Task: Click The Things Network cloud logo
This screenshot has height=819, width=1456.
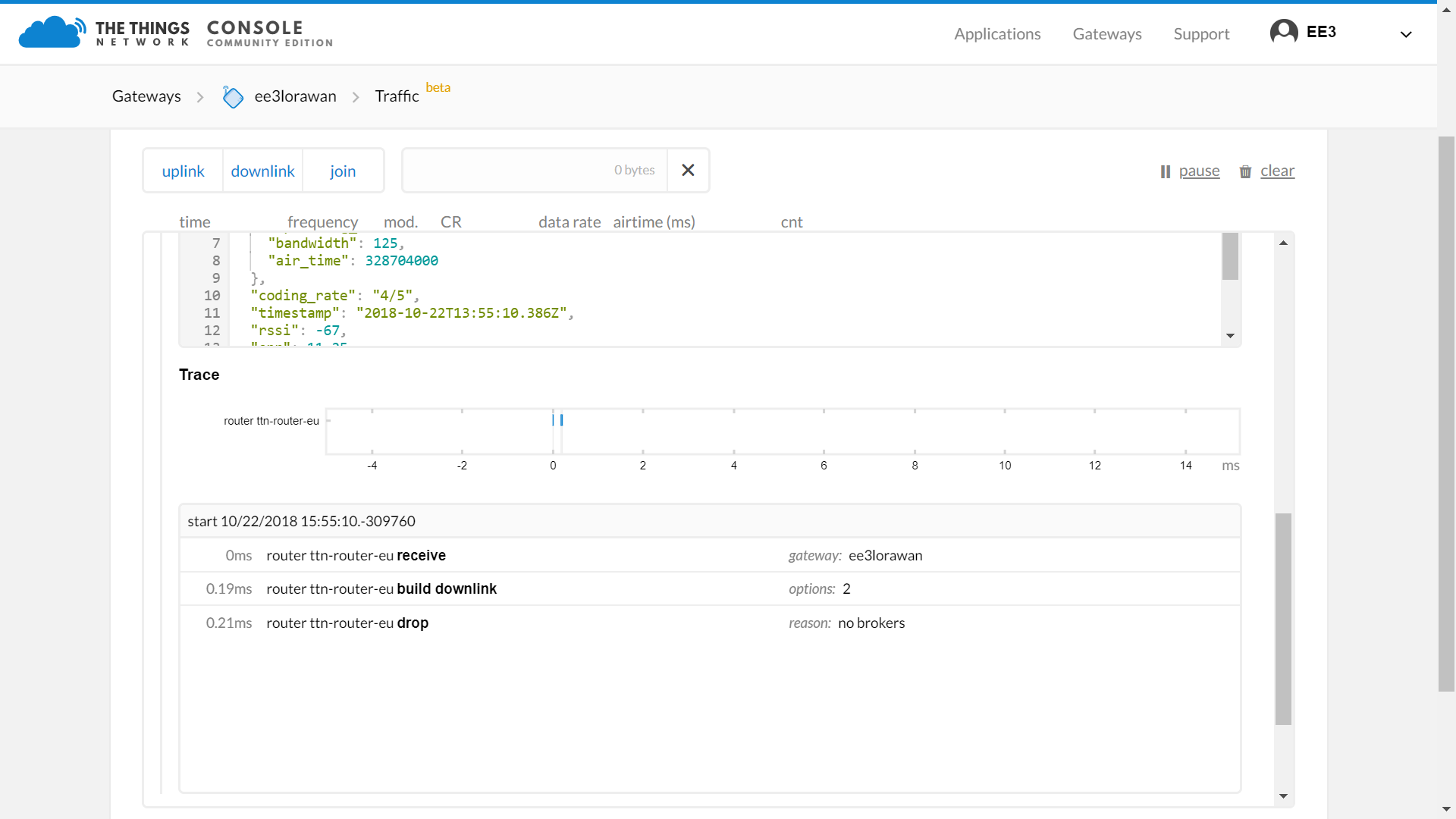Action: (x=52, y=33)
